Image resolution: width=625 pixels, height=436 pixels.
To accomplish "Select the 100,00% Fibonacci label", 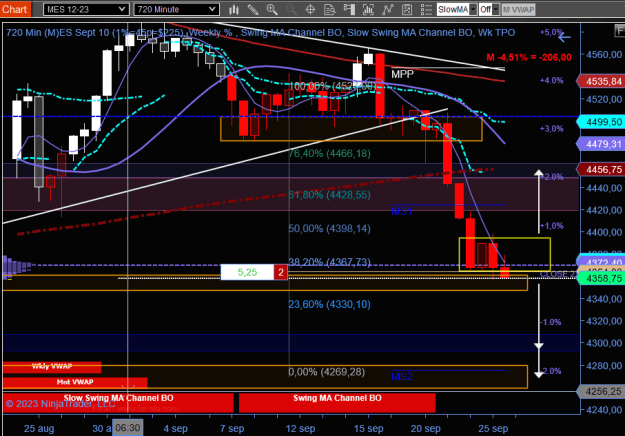I will point(333,86).
